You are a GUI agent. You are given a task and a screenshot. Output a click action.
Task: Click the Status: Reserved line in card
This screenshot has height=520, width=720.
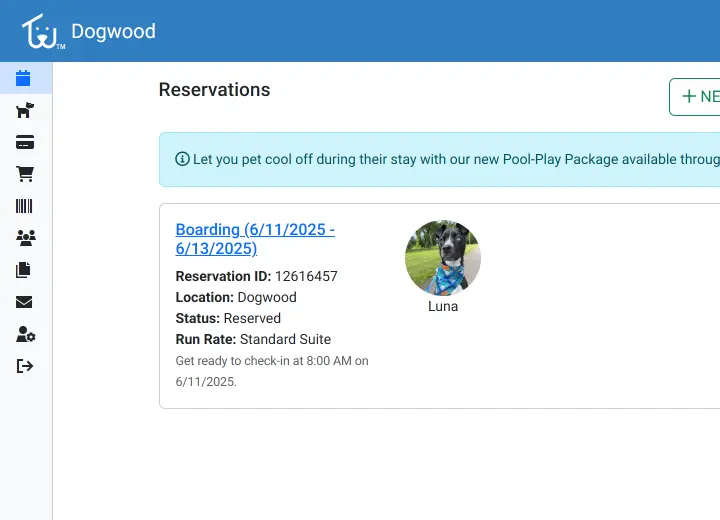(228, 318)
